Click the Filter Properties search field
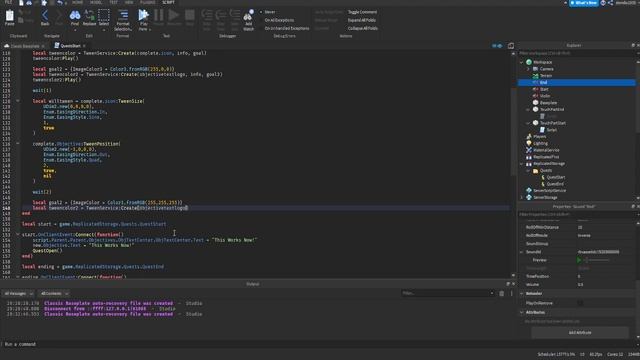 pos(576,214)
